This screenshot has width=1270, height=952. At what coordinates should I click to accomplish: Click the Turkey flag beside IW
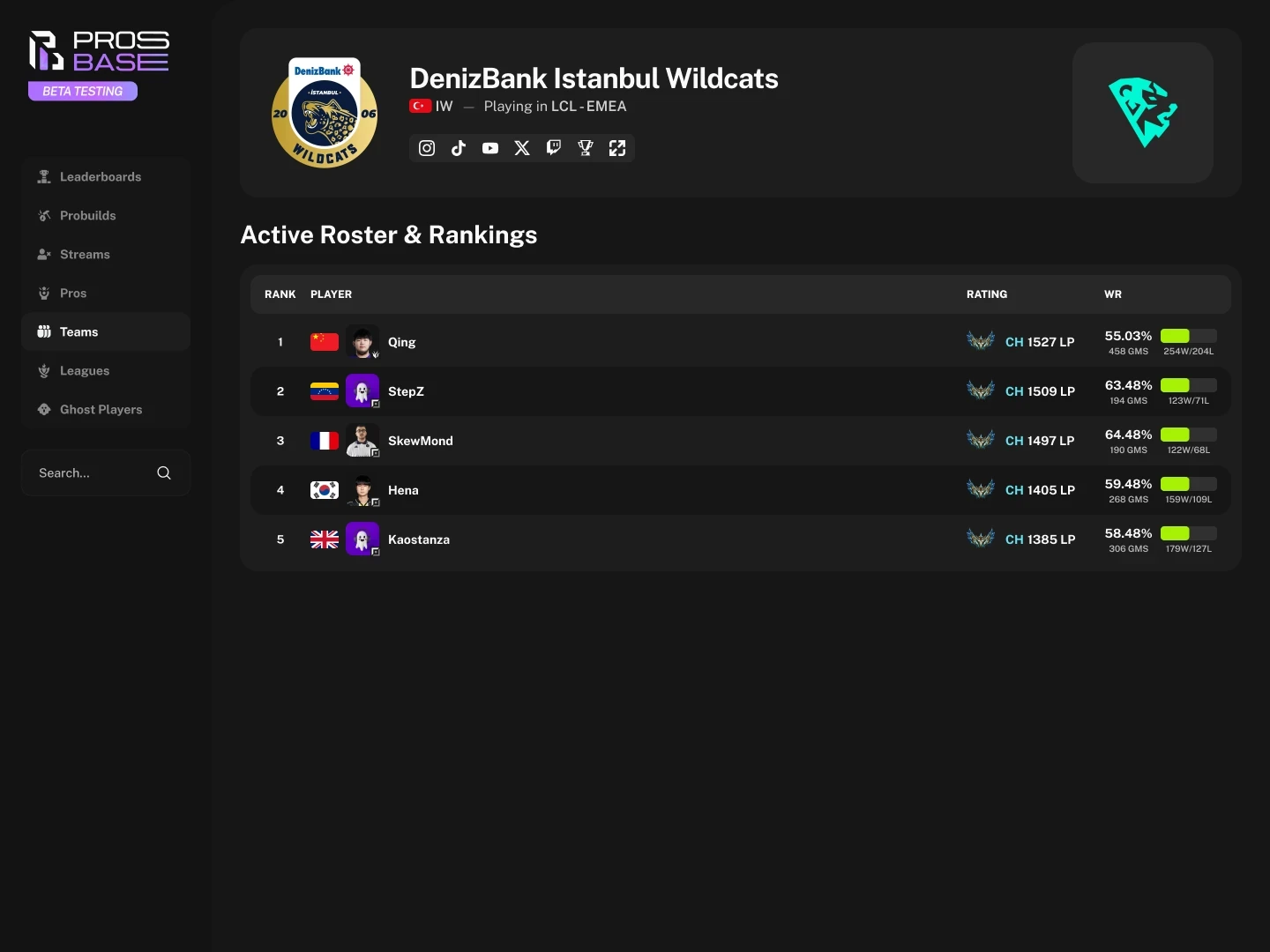(x=421, y=106)
